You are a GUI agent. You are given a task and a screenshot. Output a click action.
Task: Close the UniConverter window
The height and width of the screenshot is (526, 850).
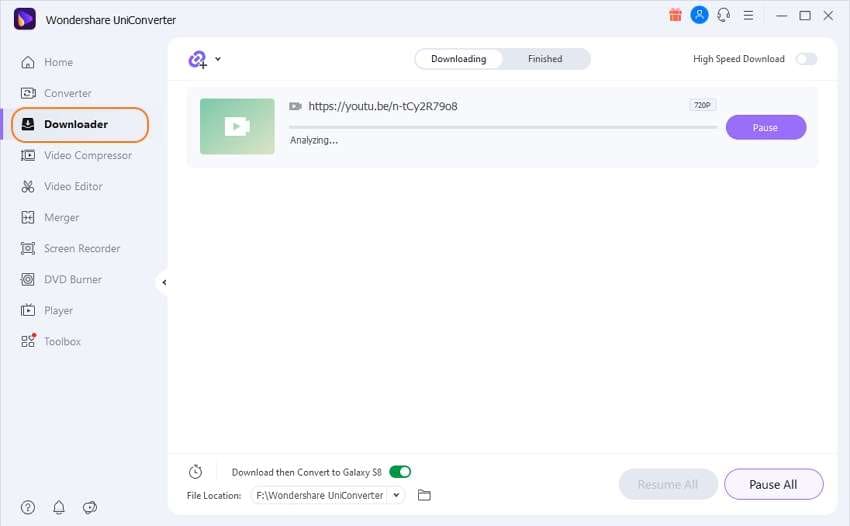point(828,16)
